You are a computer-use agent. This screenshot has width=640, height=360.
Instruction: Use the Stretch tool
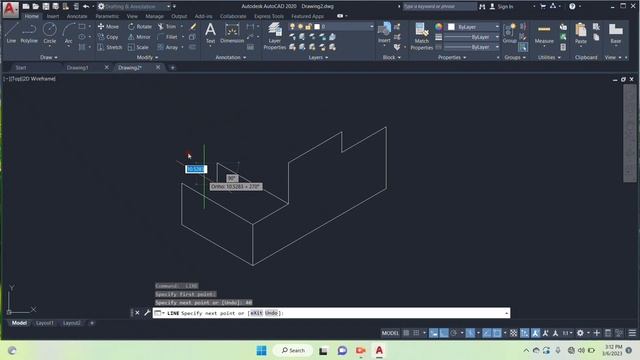pyautogui.click(x=110, y=47)
